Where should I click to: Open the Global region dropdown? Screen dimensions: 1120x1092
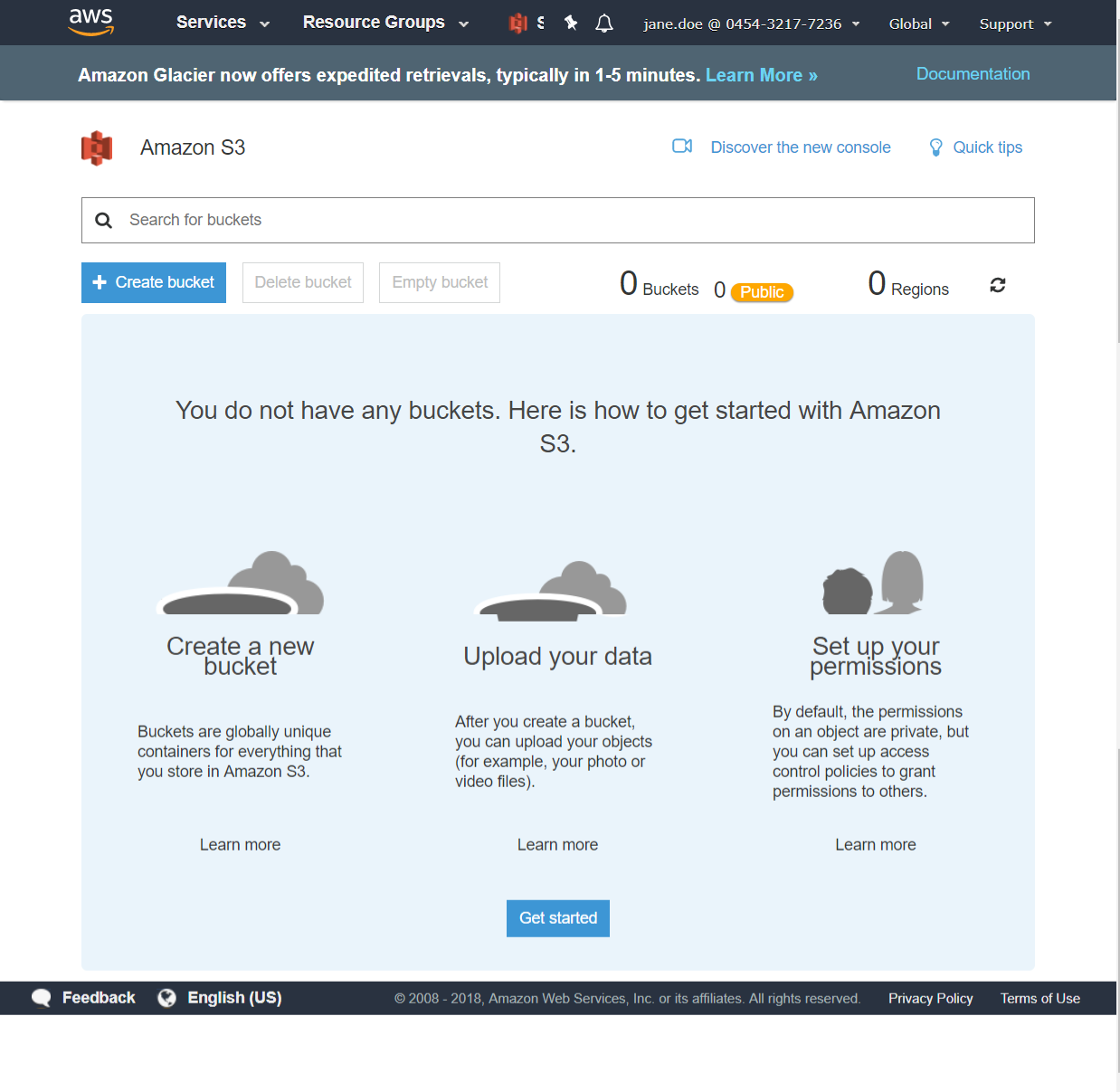point(919,24)
